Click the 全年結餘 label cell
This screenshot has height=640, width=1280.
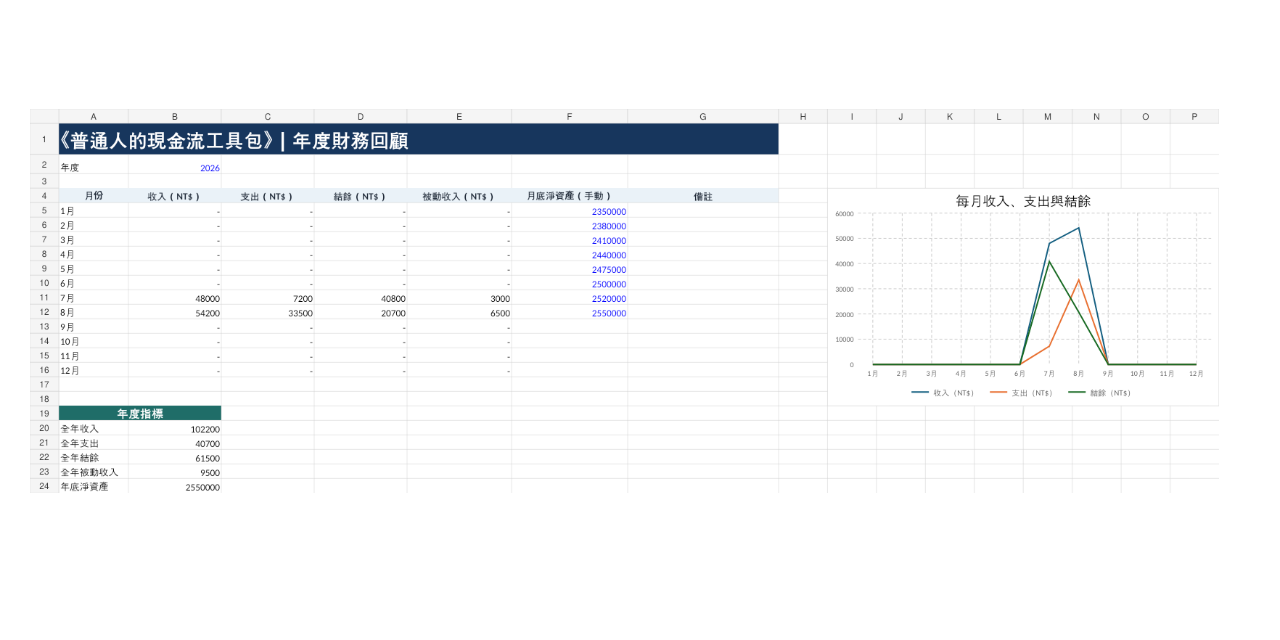click(x=94, y=458)
